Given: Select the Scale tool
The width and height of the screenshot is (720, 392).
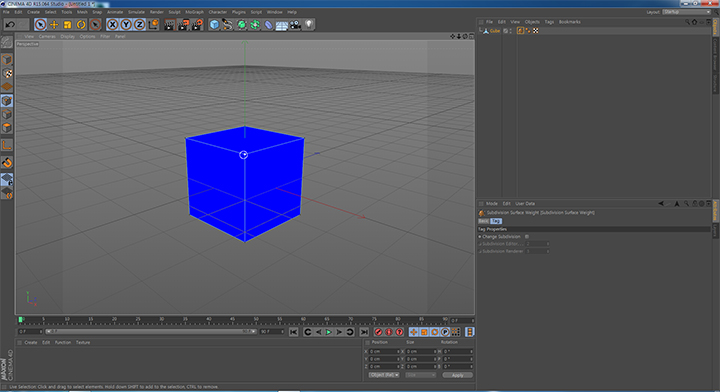Looking at the screenshot, I should coord(68,24).
